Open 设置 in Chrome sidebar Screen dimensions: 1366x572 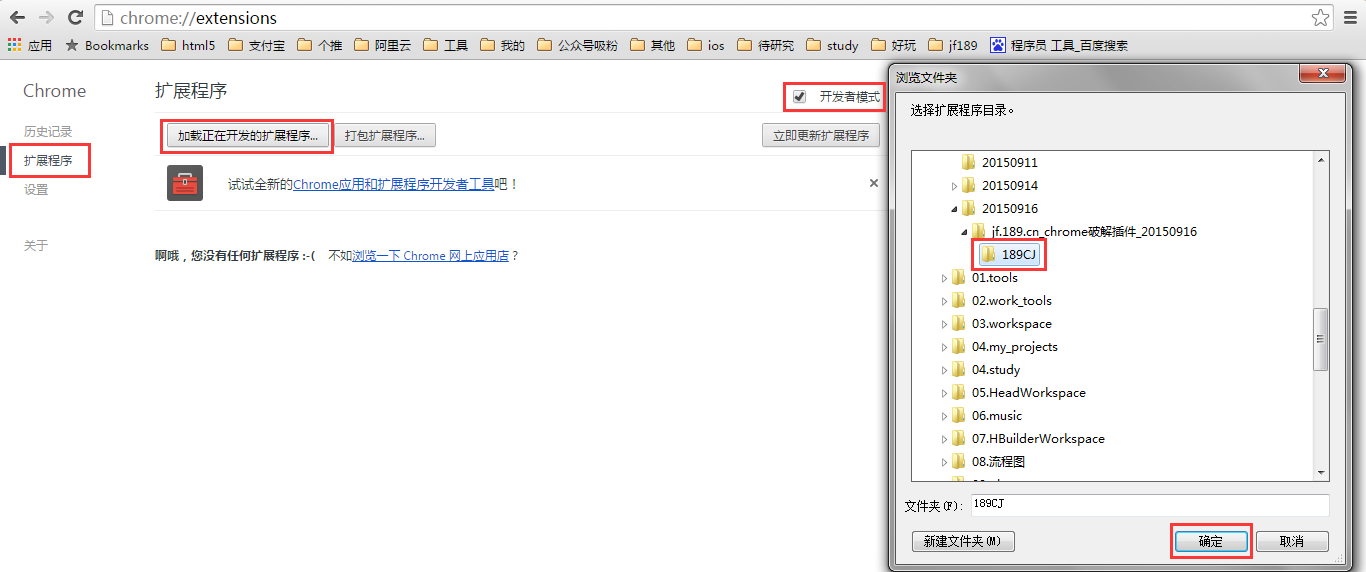click(x=36, y=190)
